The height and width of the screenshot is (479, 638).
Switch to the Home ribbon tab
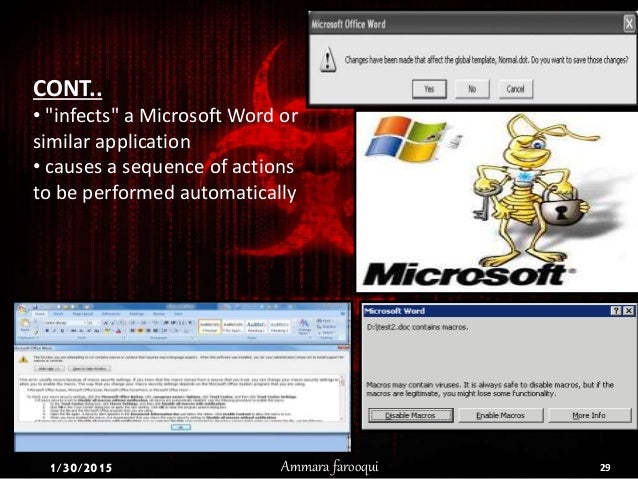[x=40, y=314]
